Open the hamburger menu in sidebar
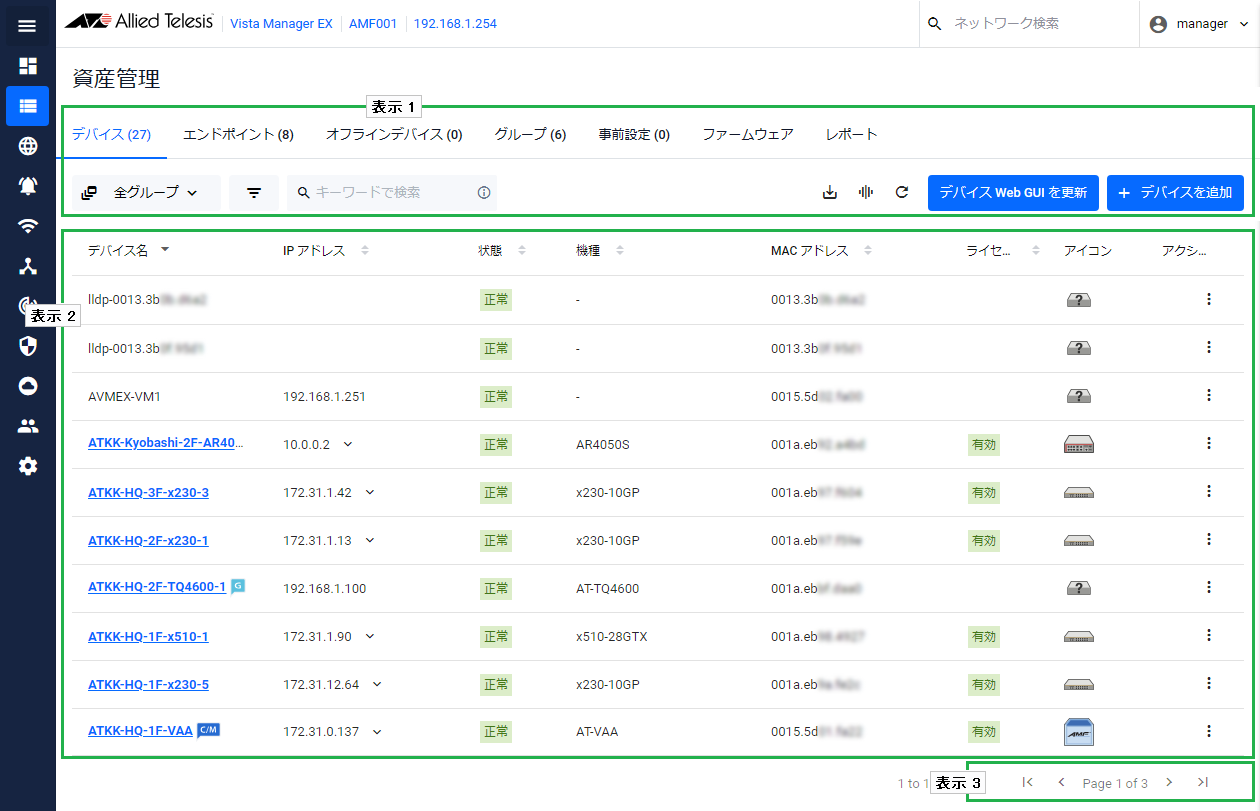The height and width of the screenshot is (811, 1260). (27, 26)
